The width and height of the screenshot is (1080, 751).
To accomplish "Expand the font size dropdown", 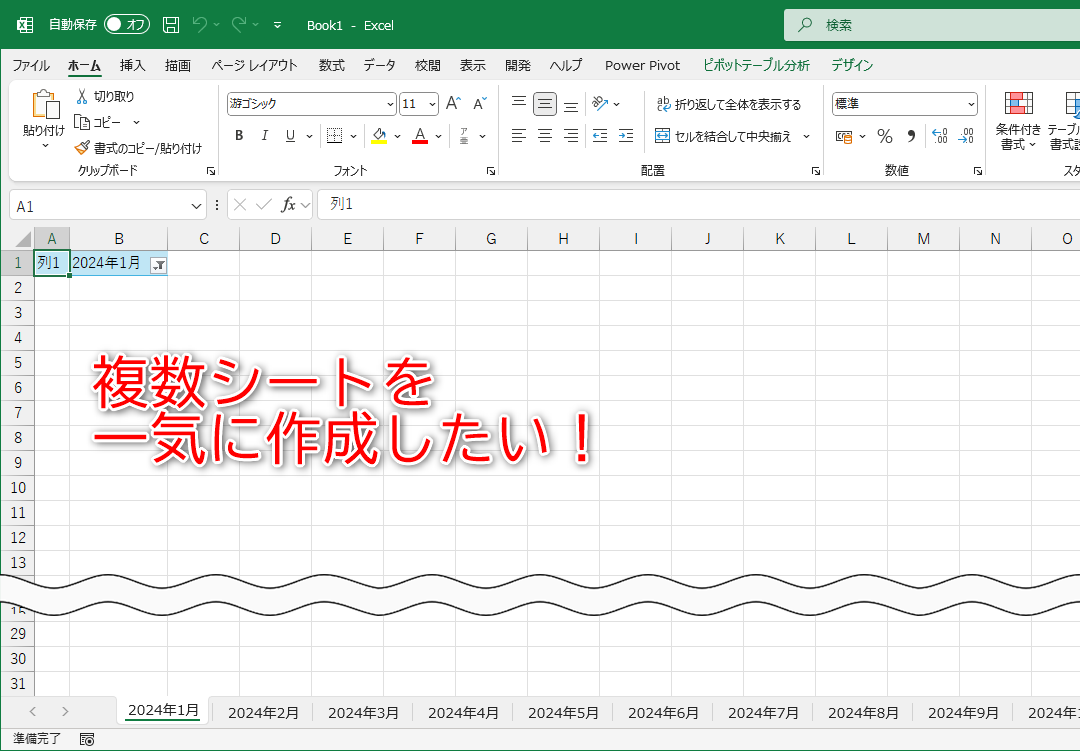I will coord(432,103).
